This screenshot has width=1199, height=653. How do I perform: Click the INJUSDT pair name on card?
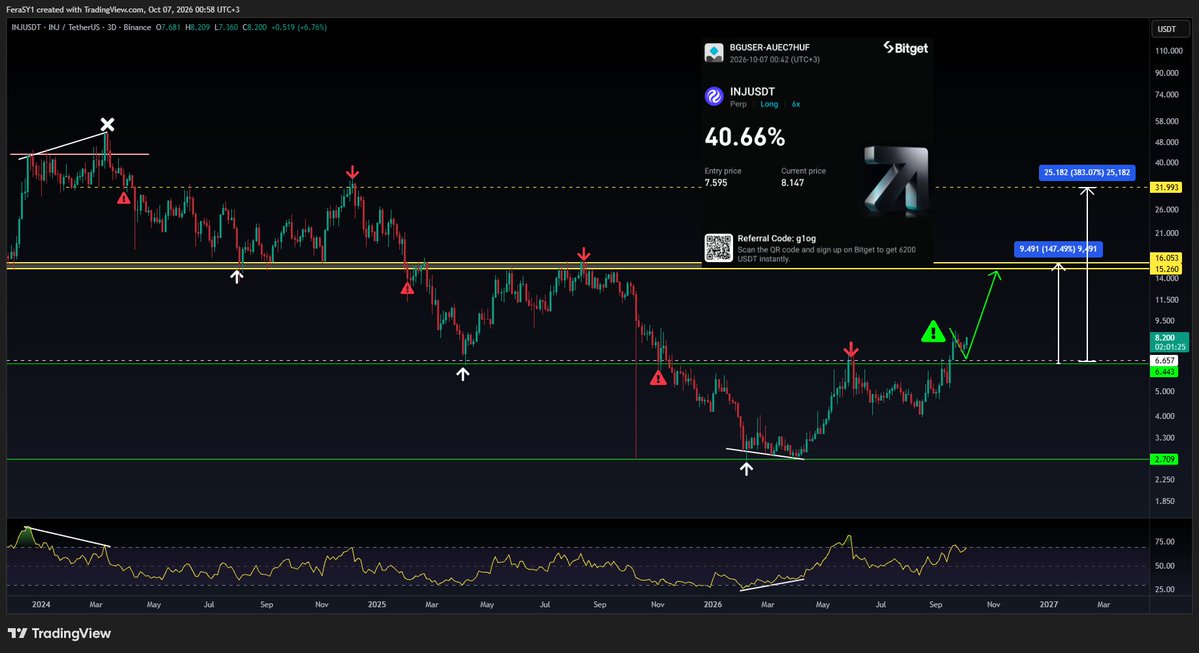tap(752, 92)
